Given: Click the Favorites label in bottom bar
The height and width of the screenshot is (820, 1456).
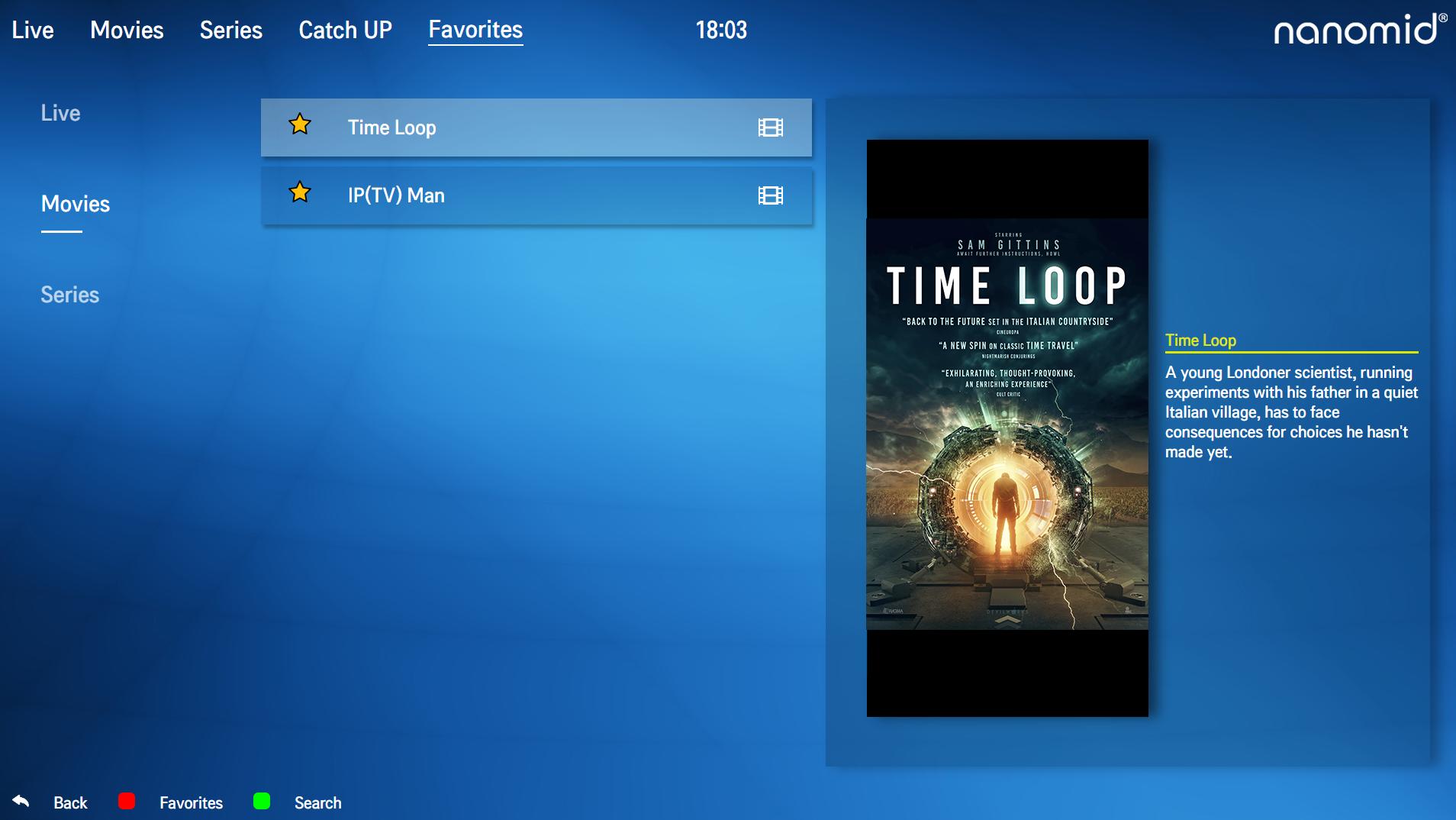Looking at the screenshot, I should [x=191, y=802].
